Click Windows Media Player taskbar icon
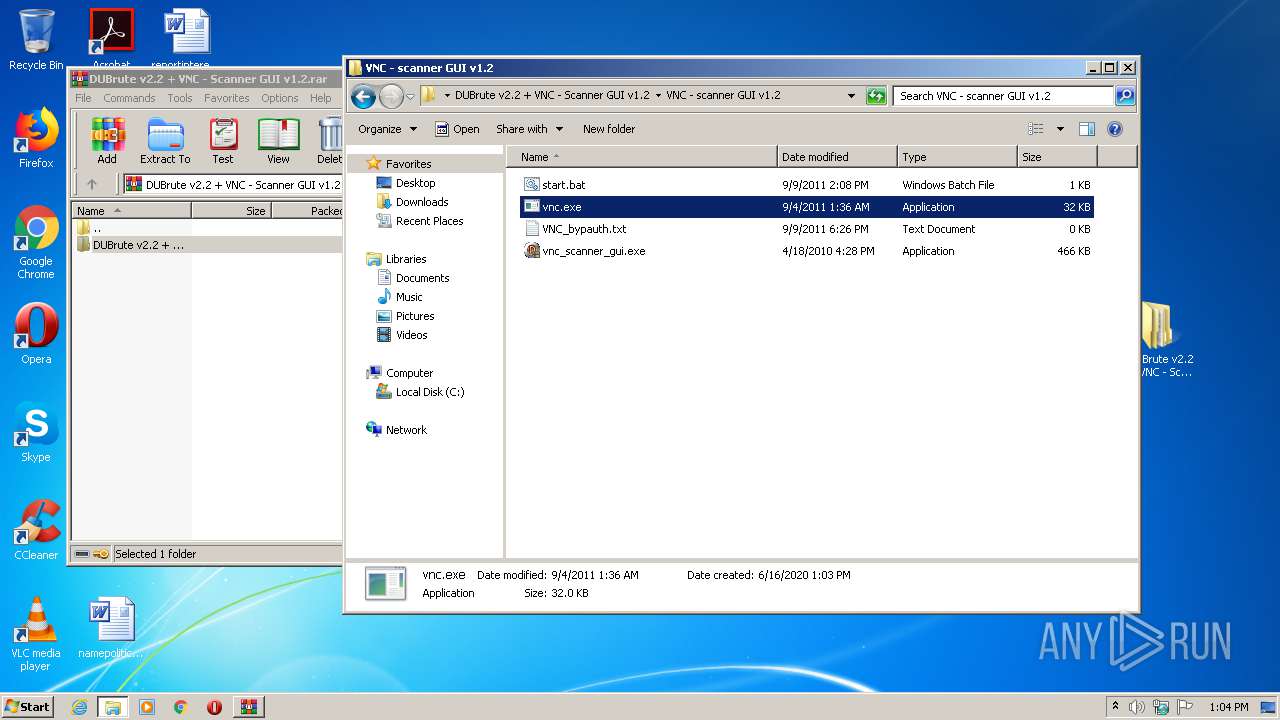1280x720 pixels. pos(147,707)
